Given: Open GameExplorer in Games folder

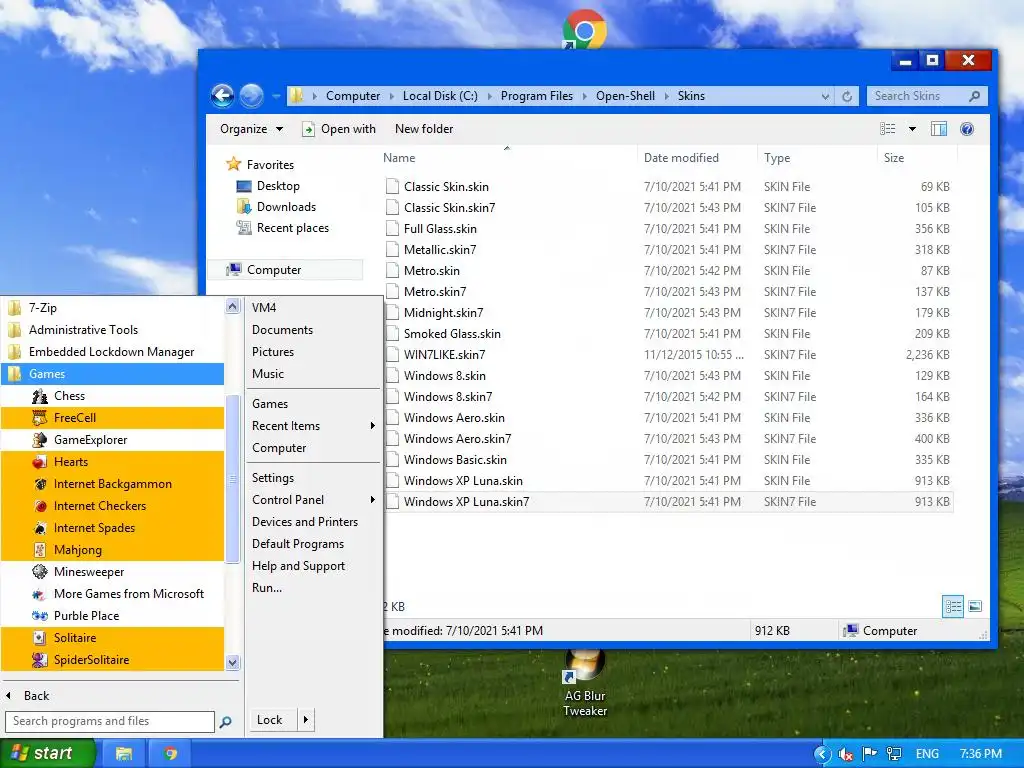Looking at the screenshot, I should (x=112, y=440).
